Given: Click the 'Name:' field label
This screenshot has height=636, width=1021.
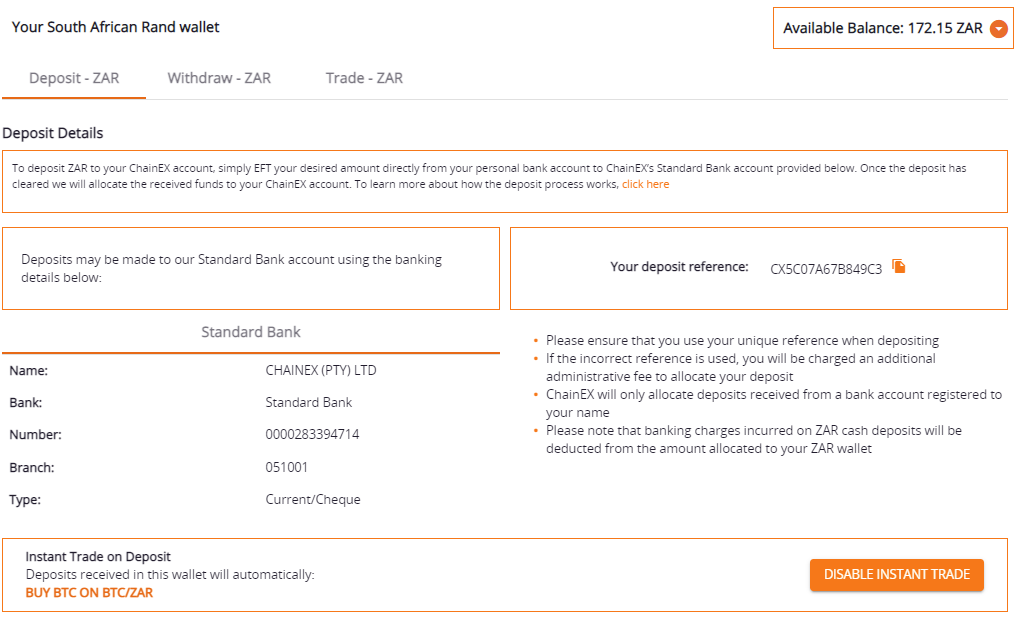Looking at the screenshot, I should pos(29,371).
